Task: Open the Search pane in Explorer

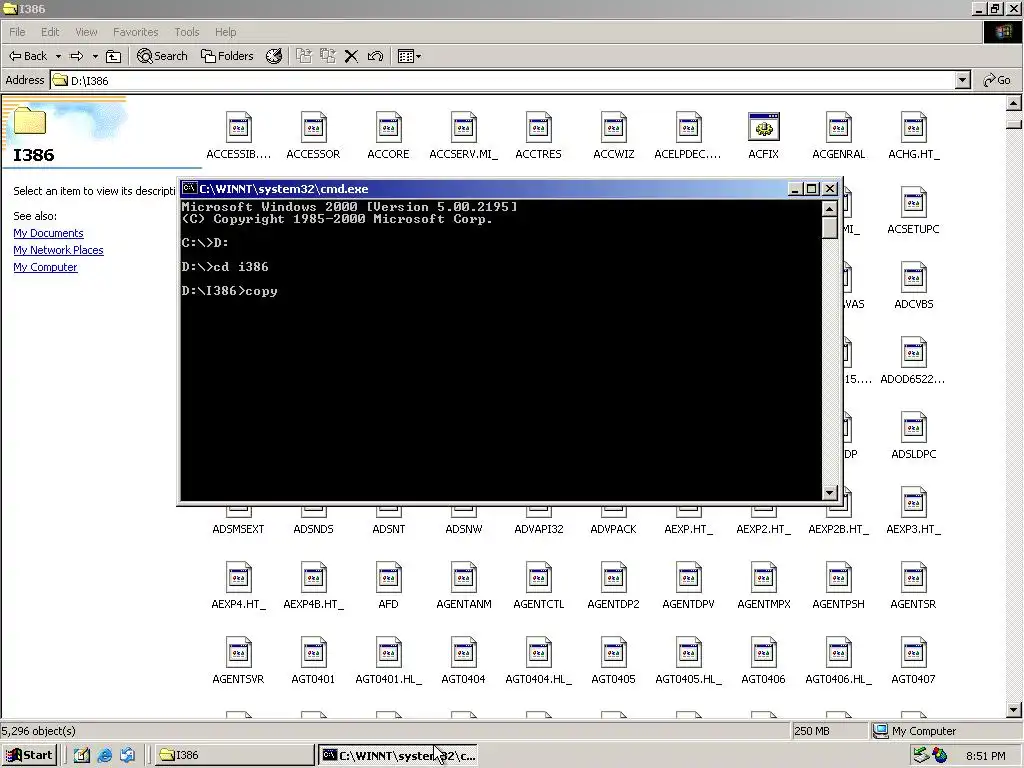Action: 162,56
